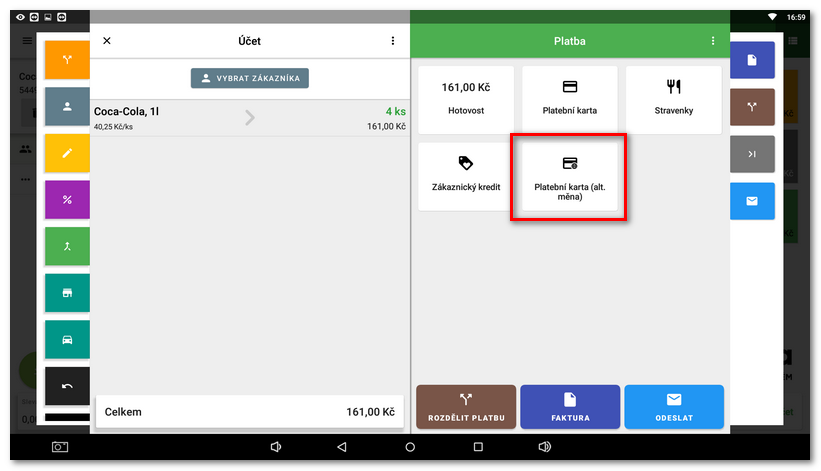The image size is (821, 471).
Task: Tap the Android home circle button
Action: 410,446
